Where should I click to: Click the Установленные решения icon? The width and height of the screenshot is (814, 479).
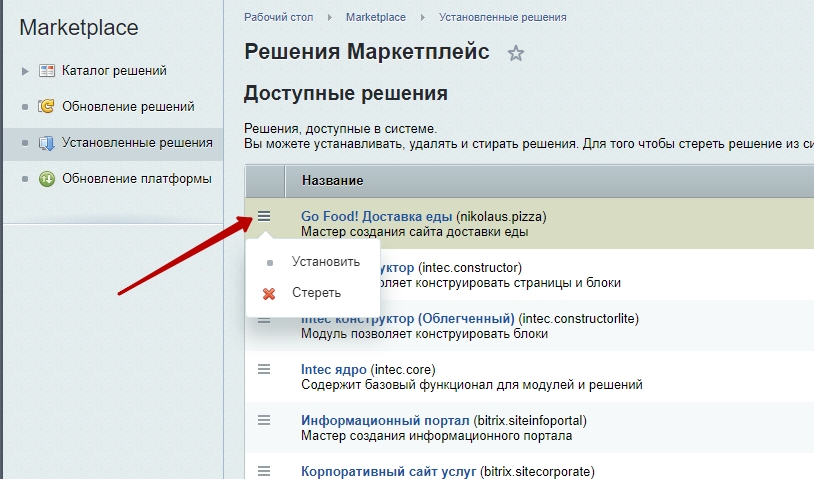point(46,143)
